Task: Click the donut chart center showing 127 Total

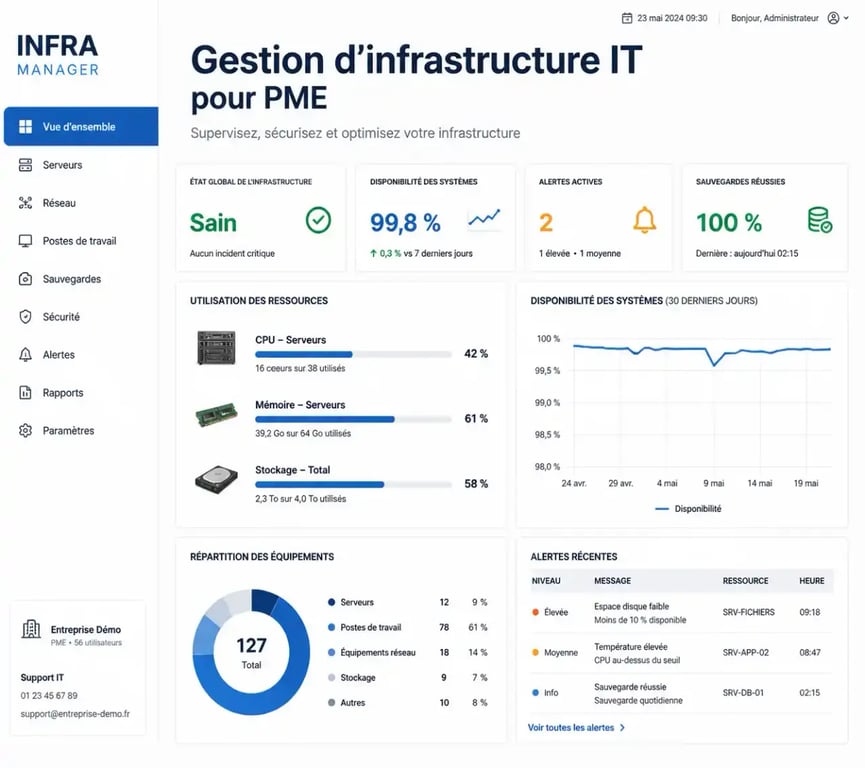Action: [252, 652]
